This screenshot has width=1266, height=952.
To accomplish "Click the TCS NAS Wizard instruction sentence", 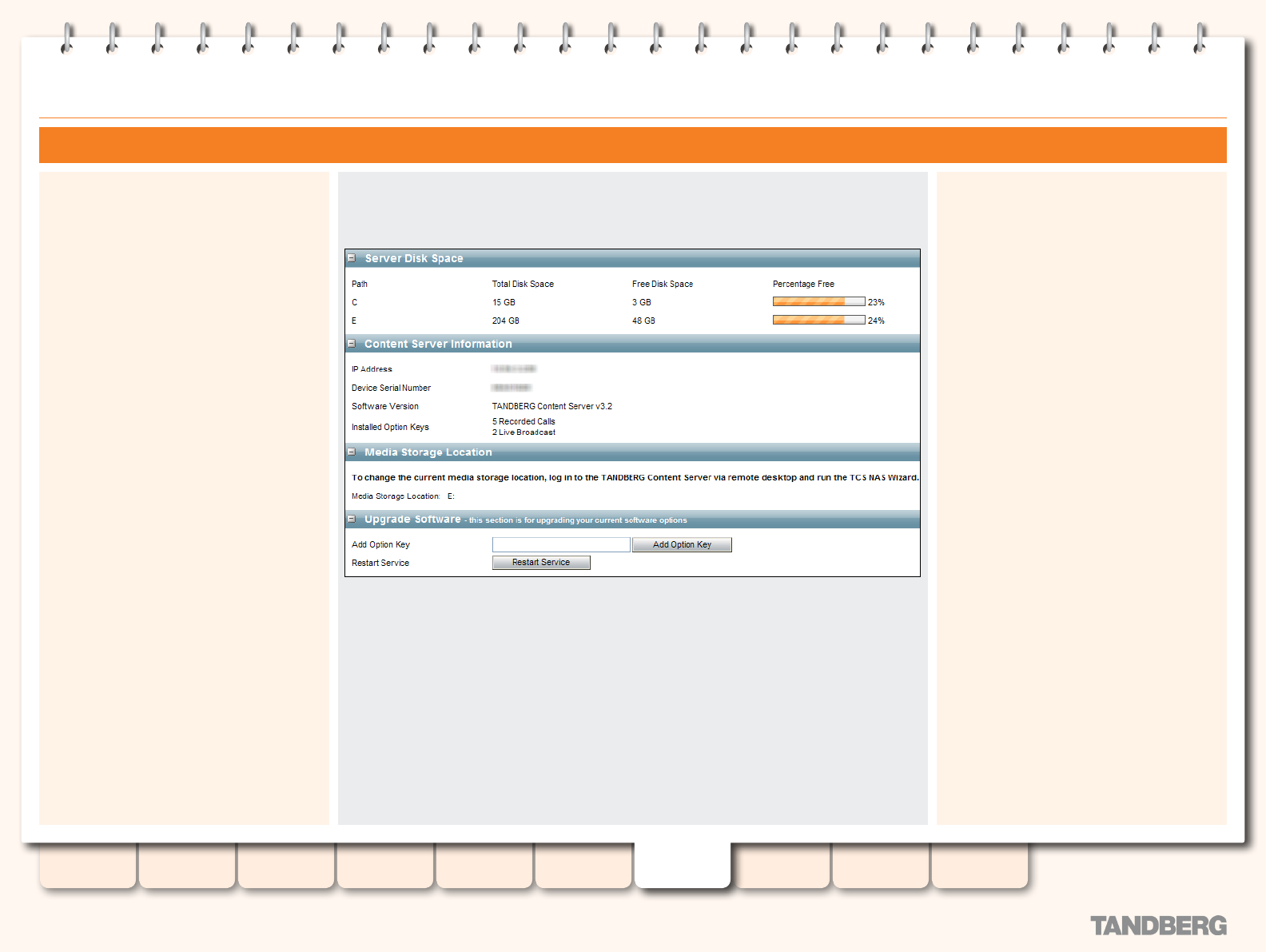I will point(635,477).
